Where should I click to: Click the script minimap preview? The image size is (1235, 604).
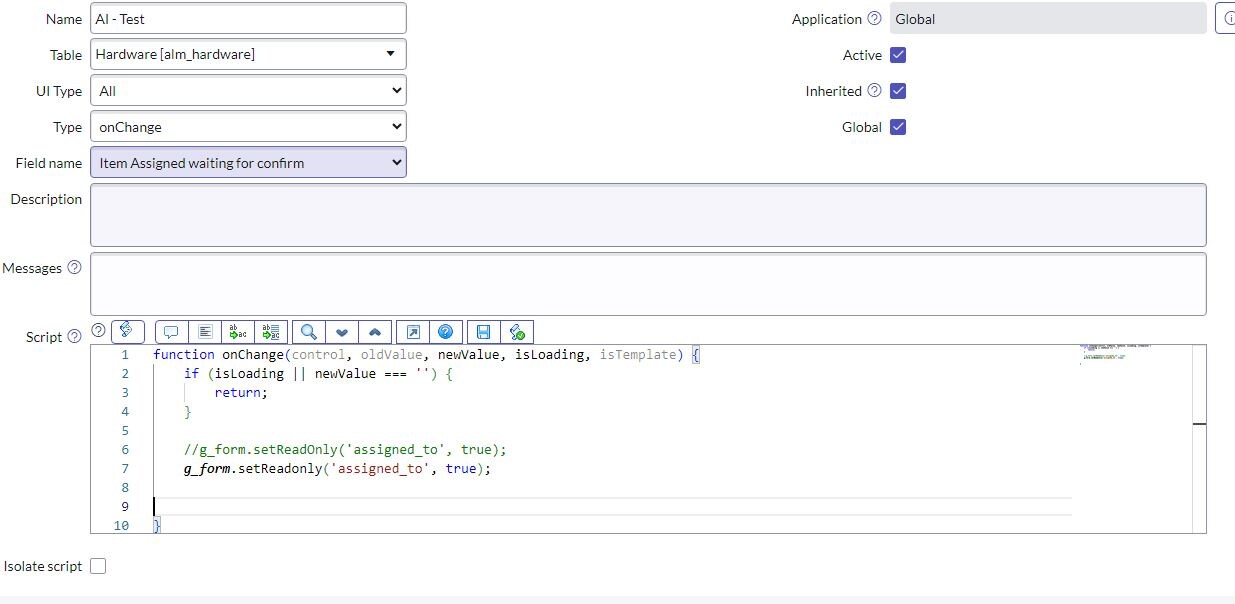point(1115,353)
